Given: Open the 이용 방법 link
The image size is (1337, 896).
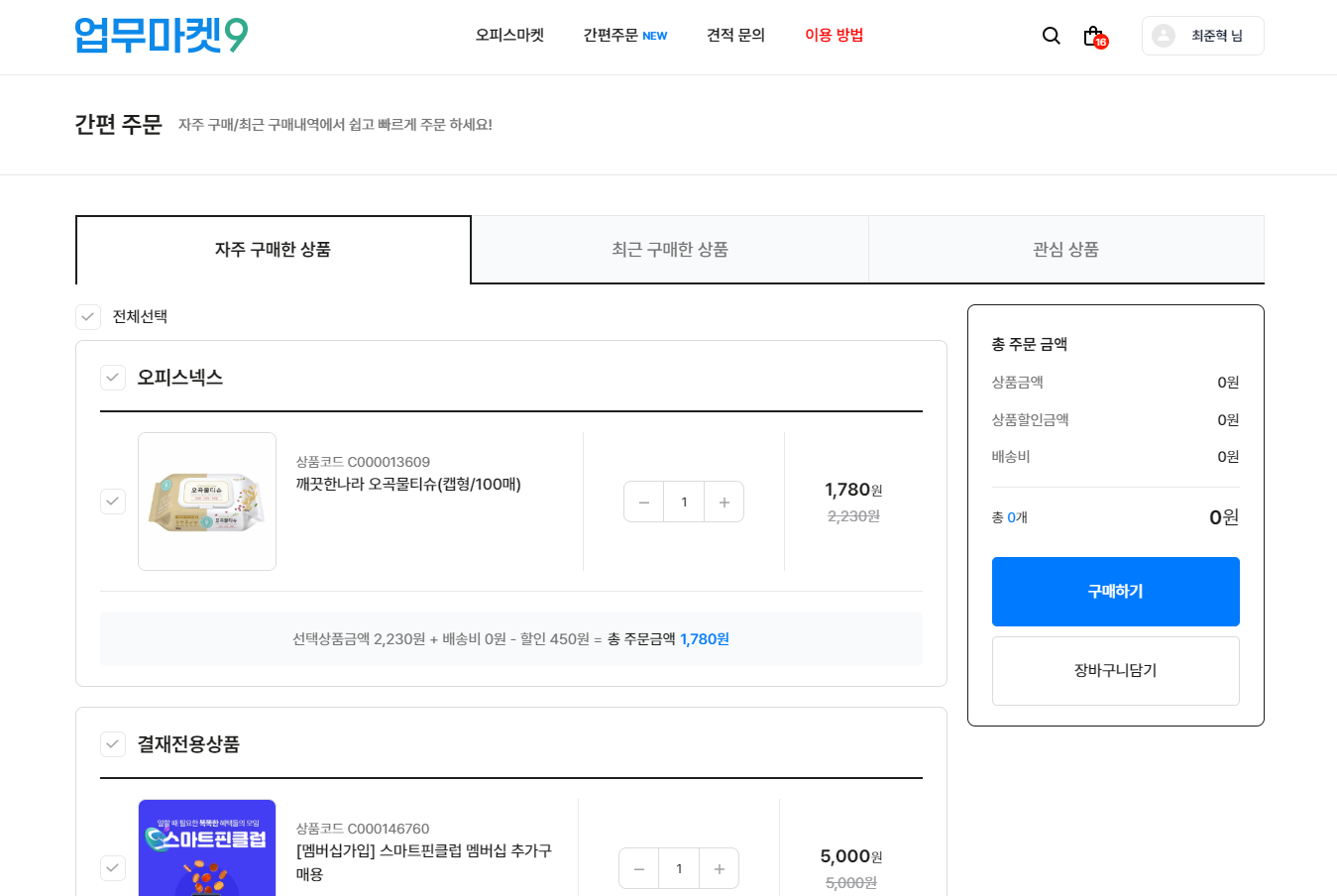Looking at the screenshot, I should pos(834,36).
